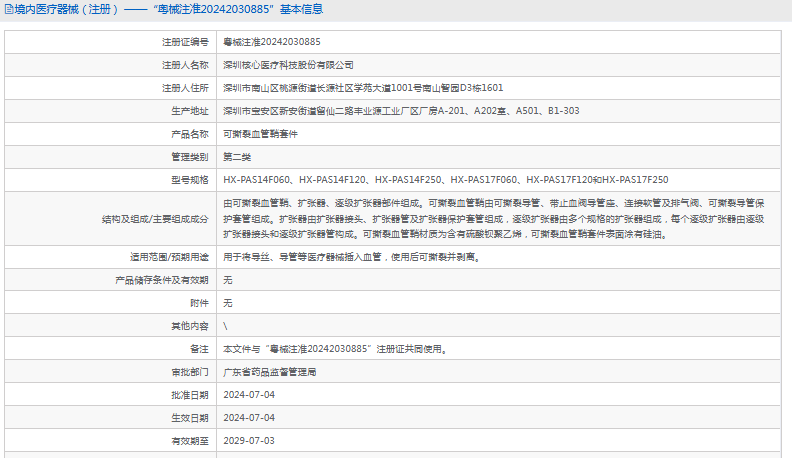Click the document icon before the page title
792x458 pixels.
coord(9,10)
